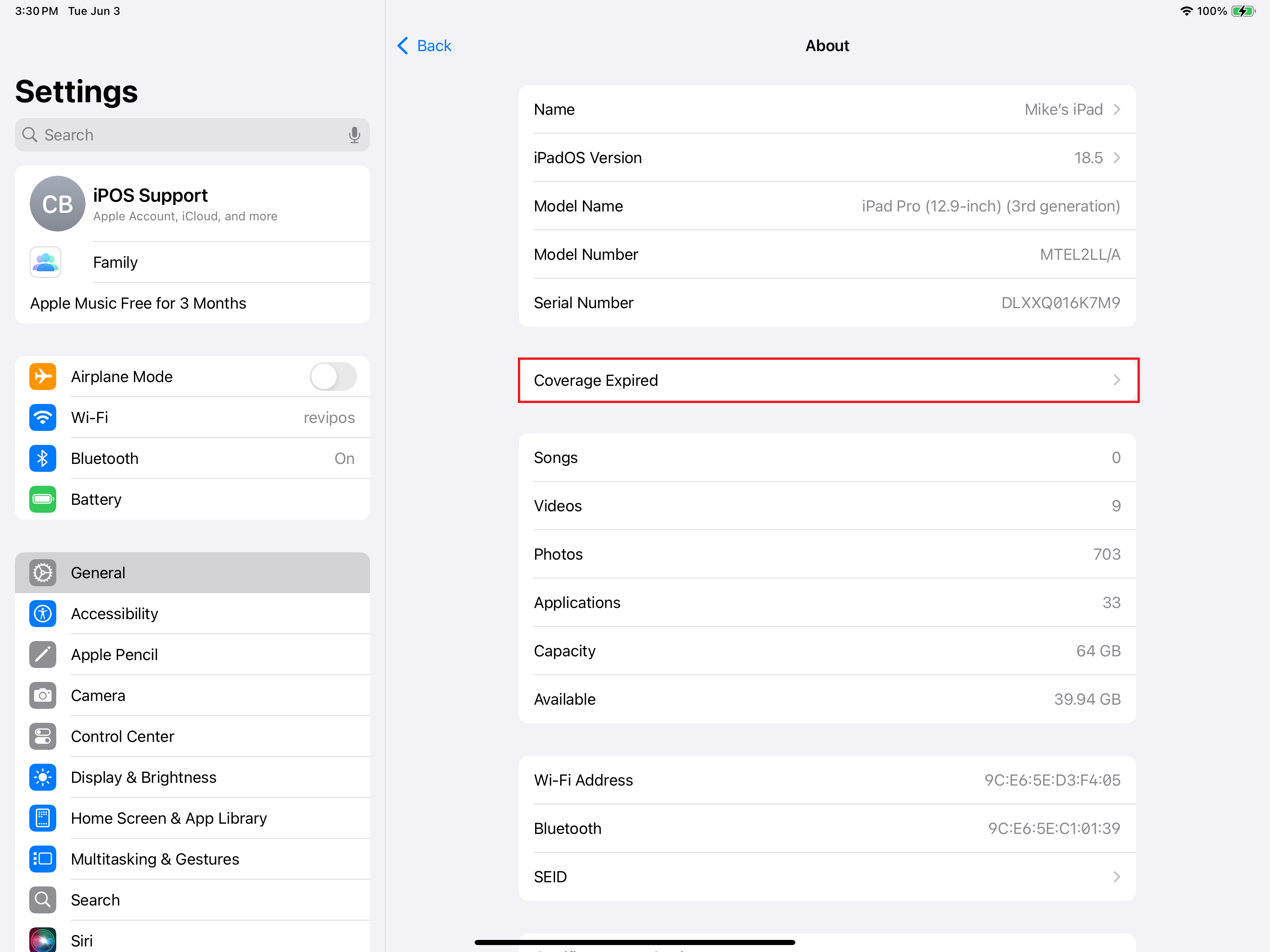Open Camera settings row

click(x=192, y=695)
